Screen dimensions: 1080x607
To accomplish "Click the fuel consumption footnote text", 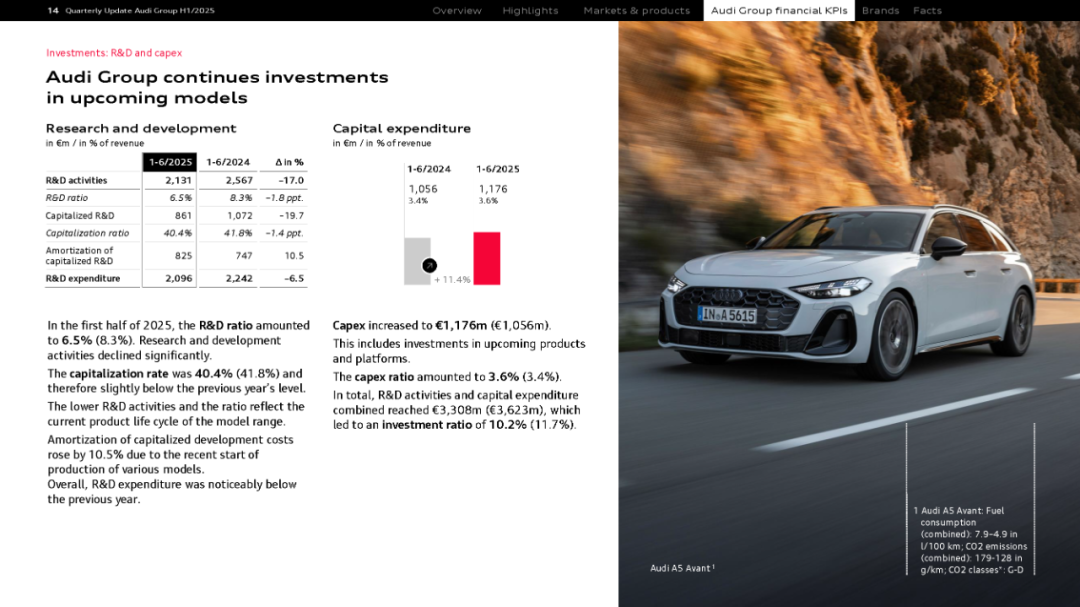I will coord(973,540).
